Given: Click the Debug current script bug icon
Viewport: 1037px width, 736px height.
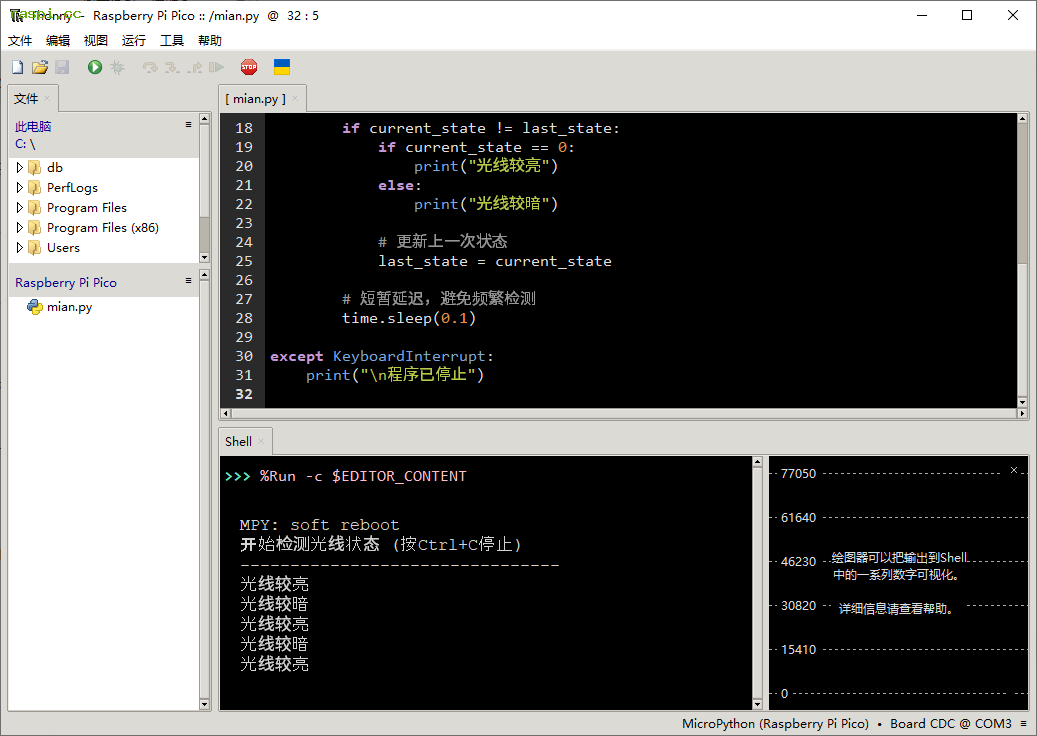Looking at the screenshot, I should point(117,67).
